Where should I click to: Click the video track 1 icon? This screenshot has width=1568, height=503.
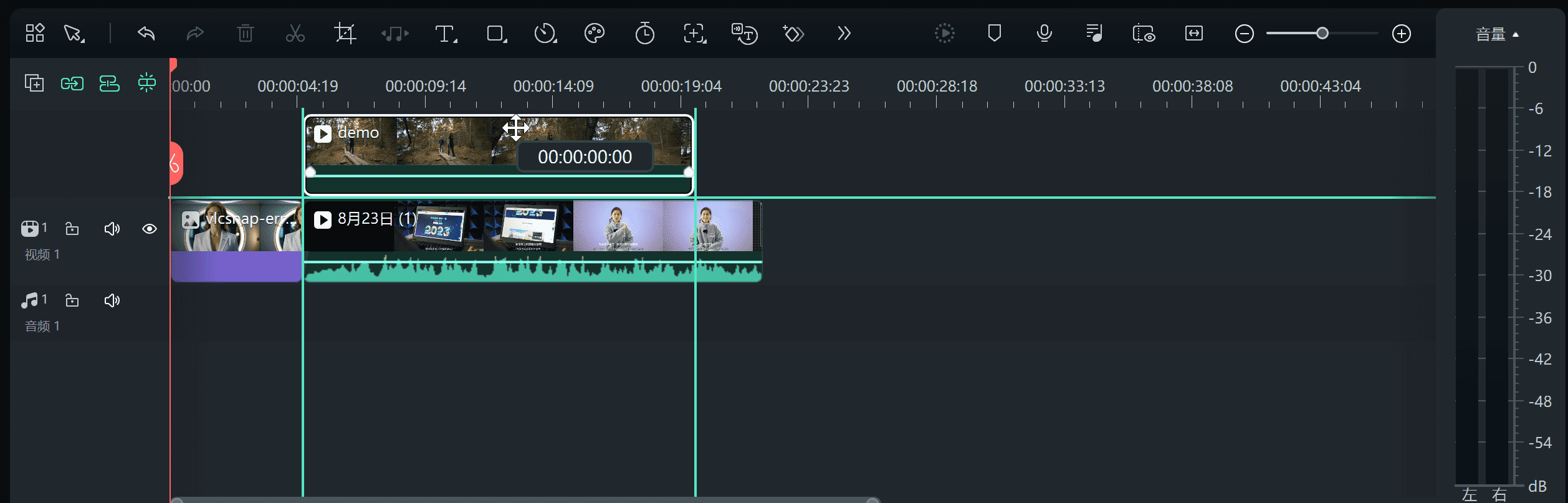click(x=30, y=229)
